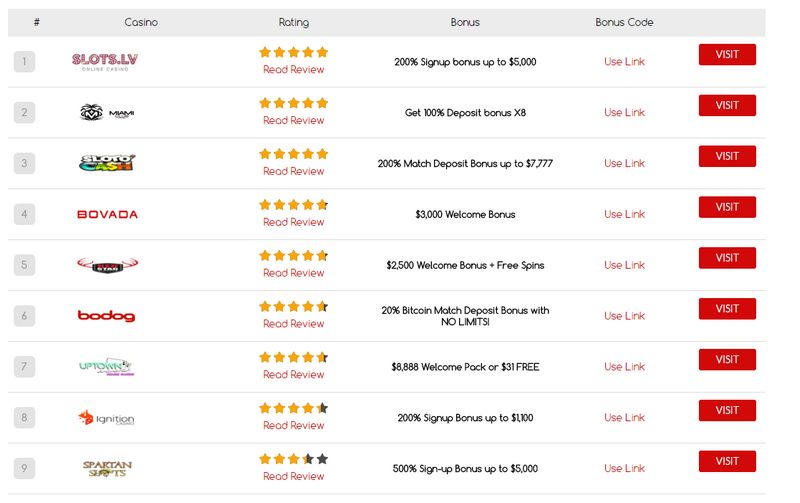Select the Sloto Cash logo
800x503 pixels.
tap(107, 163)
